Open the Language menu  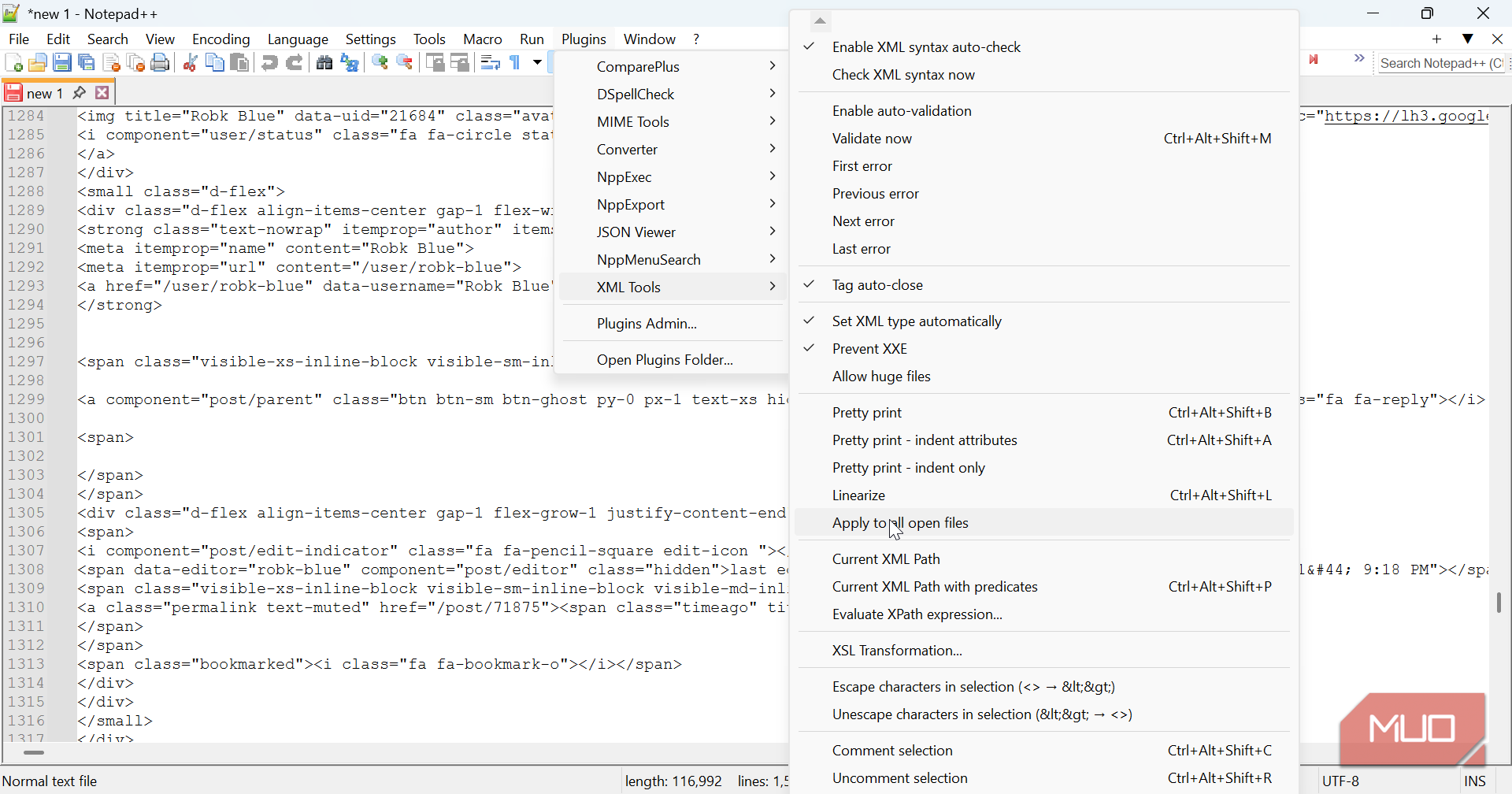[x=298, y=39]
